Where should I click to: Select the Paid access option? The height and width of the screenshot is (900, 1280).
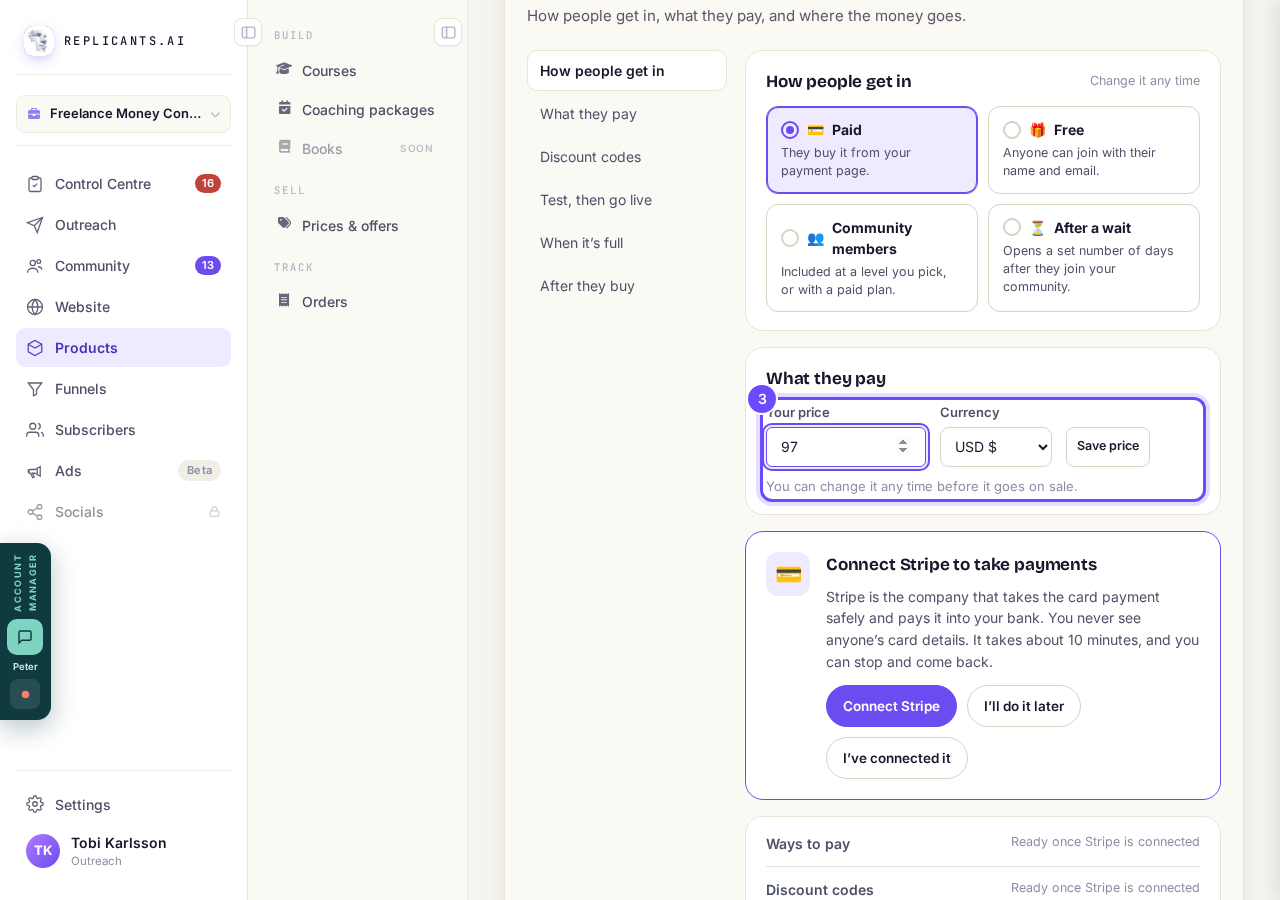pos(872,150)
